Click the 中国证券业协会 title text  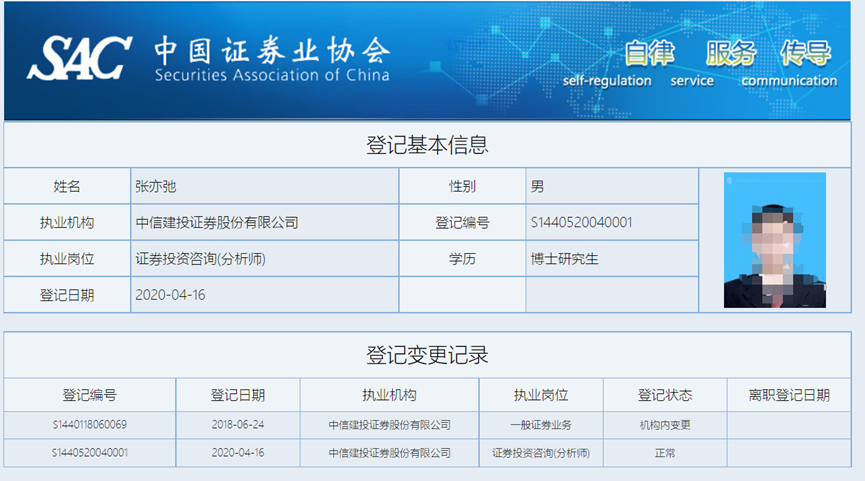(x=272, y=51)
